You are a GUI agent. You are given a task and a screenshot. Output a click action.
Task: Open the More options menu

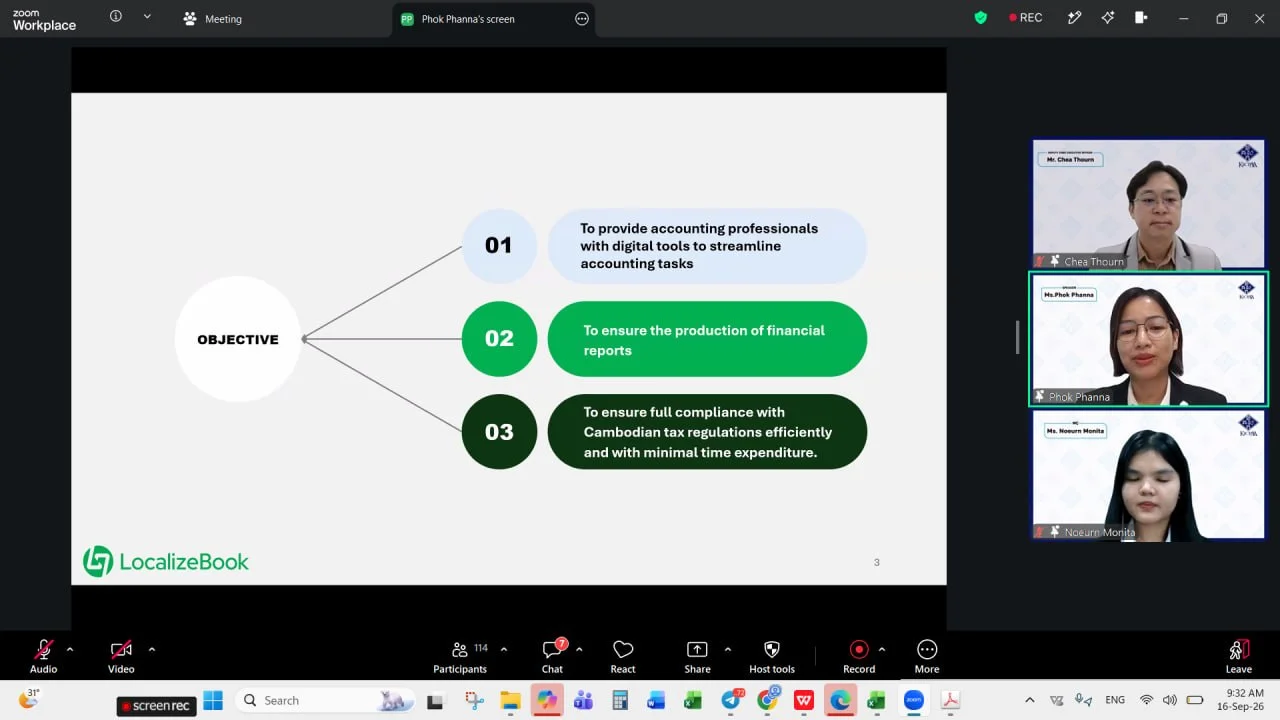pyautogui.click(x=927, y=656)
